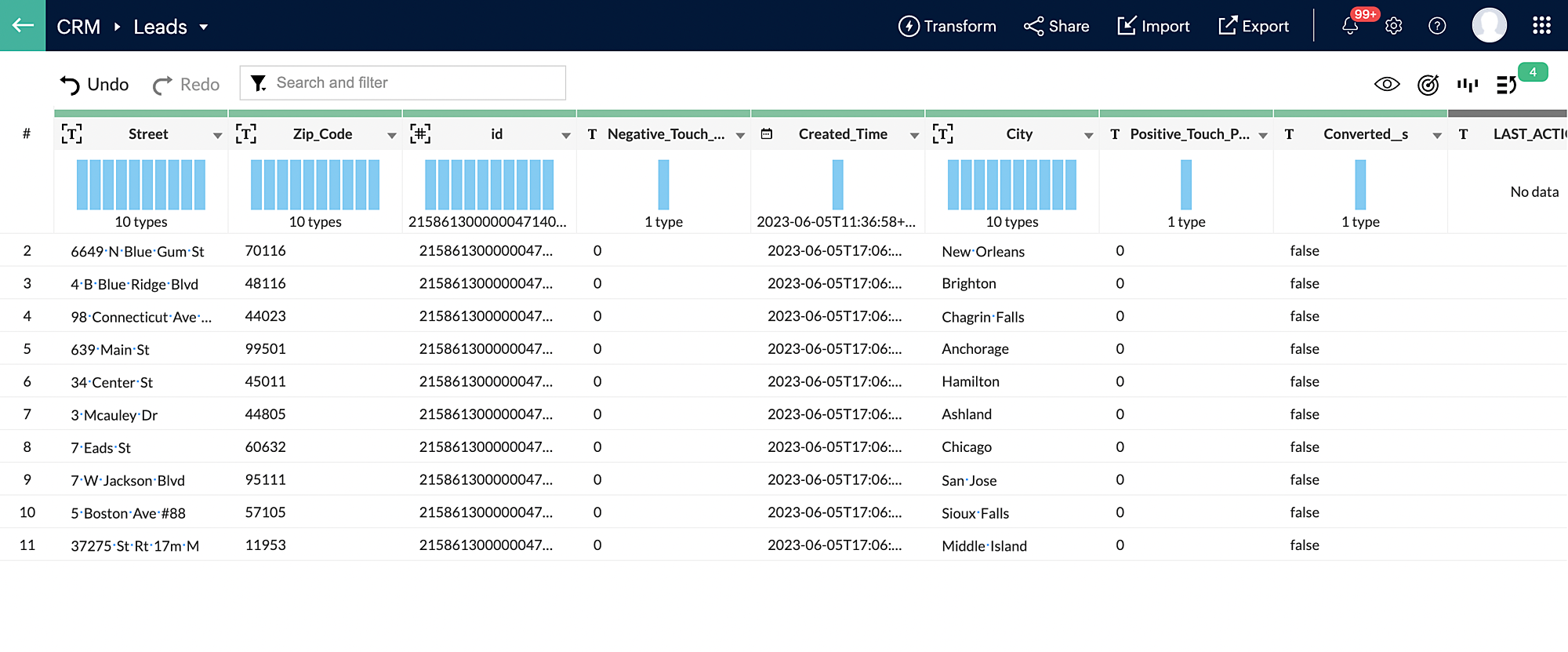Click the Street column data type icon
The height and width of the screenshot is (652, 1568).
point(71,134)
